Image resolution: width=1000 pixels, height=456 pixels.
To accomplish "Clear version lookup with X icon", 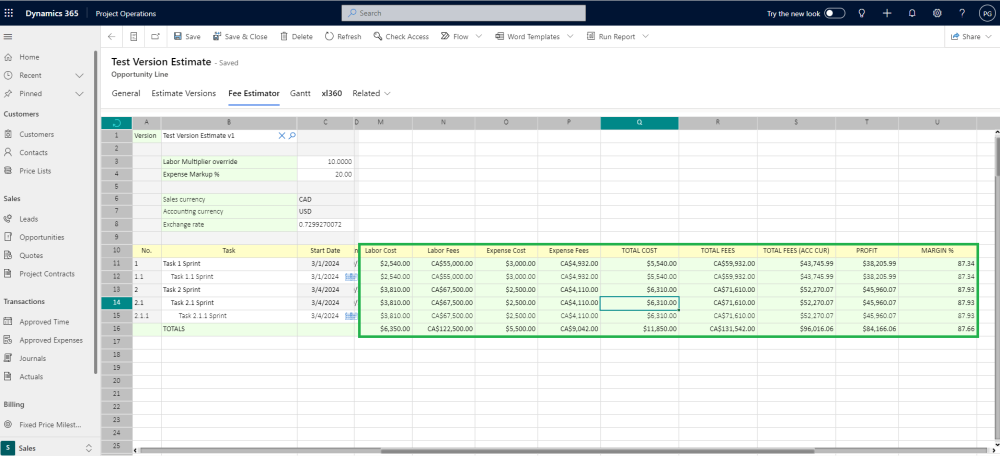I will coord(281,136).
